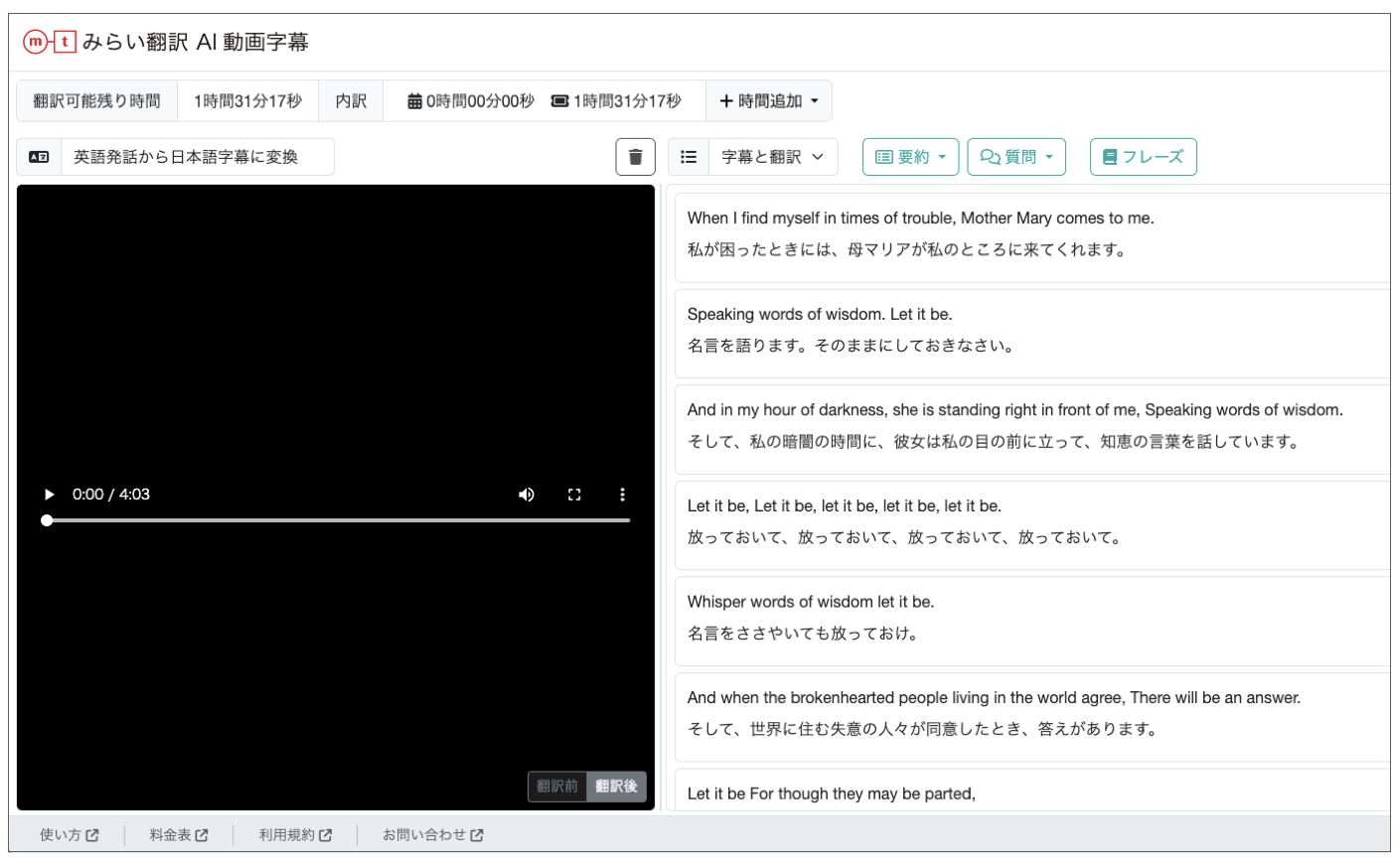Click the 内訳 breakdown label
The image size is (1400, 865).
point(351,101)
